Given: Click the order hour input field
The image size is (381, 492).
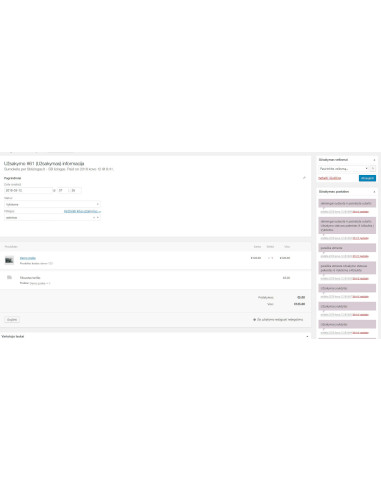Looking at the screenshot, I should pyautogui.click(x=62, y=191).
